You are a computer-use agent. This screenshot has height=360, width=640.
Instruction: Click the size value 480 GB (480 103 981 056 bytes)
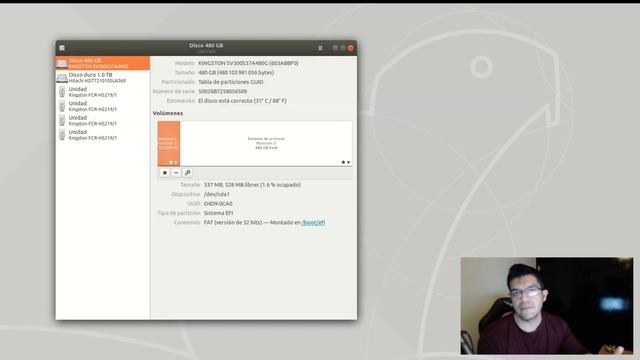(x=236, y=73)
